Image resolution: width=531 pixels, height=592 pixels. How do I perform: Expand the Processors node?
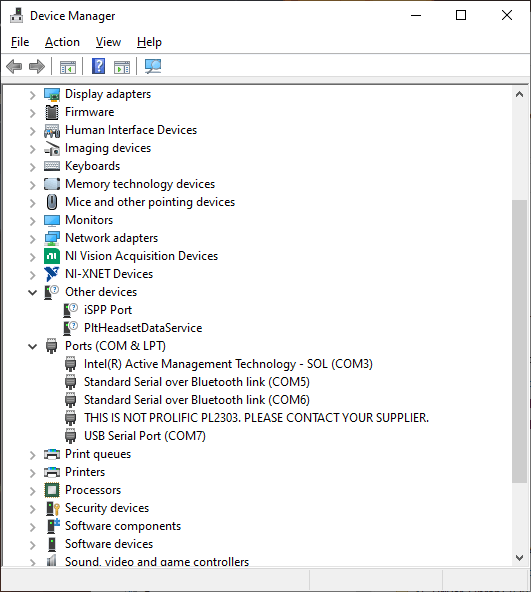click(x=33, y=491)
